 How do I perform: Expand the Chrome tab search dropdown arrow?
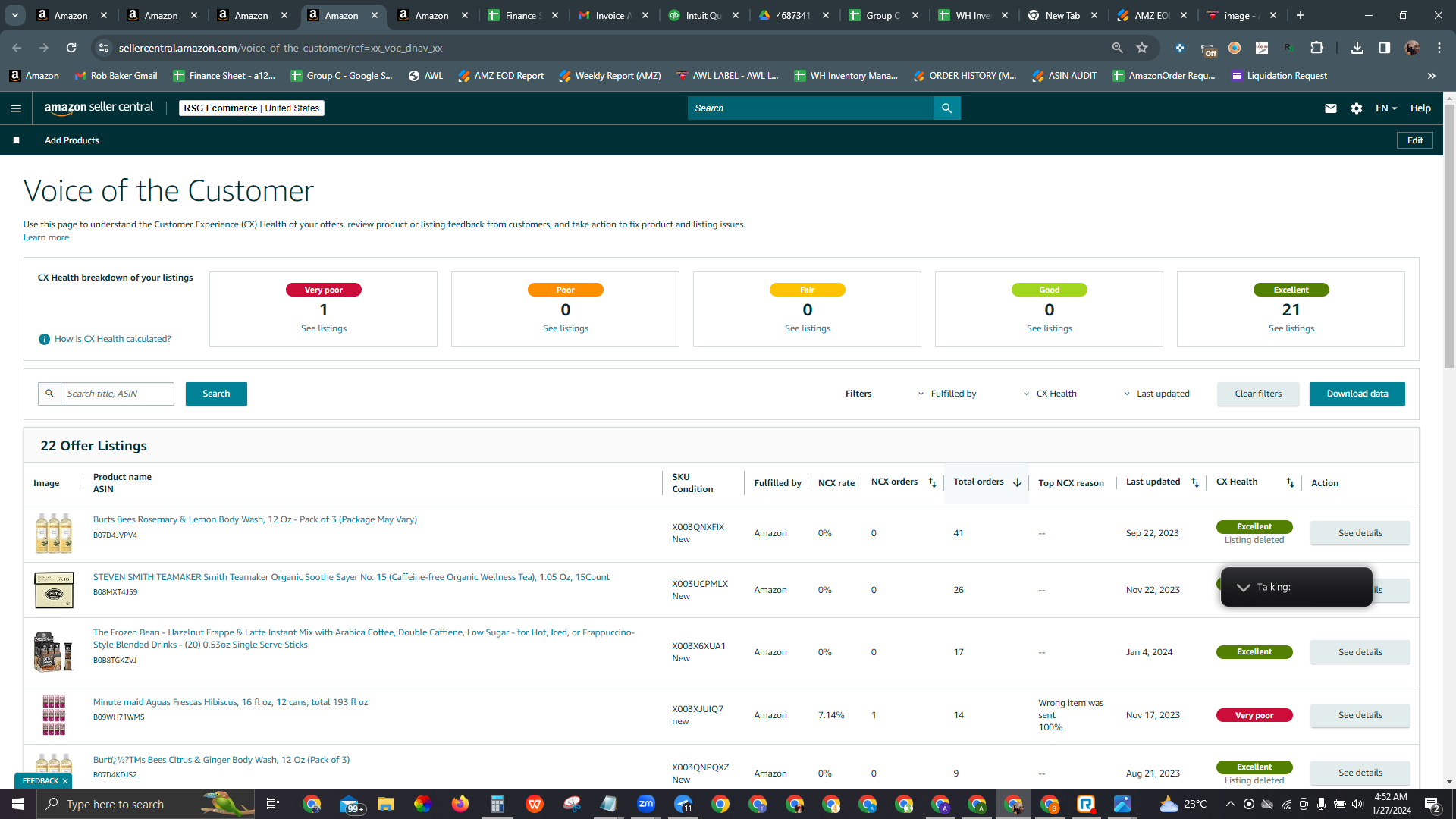[x=15, y=15]
